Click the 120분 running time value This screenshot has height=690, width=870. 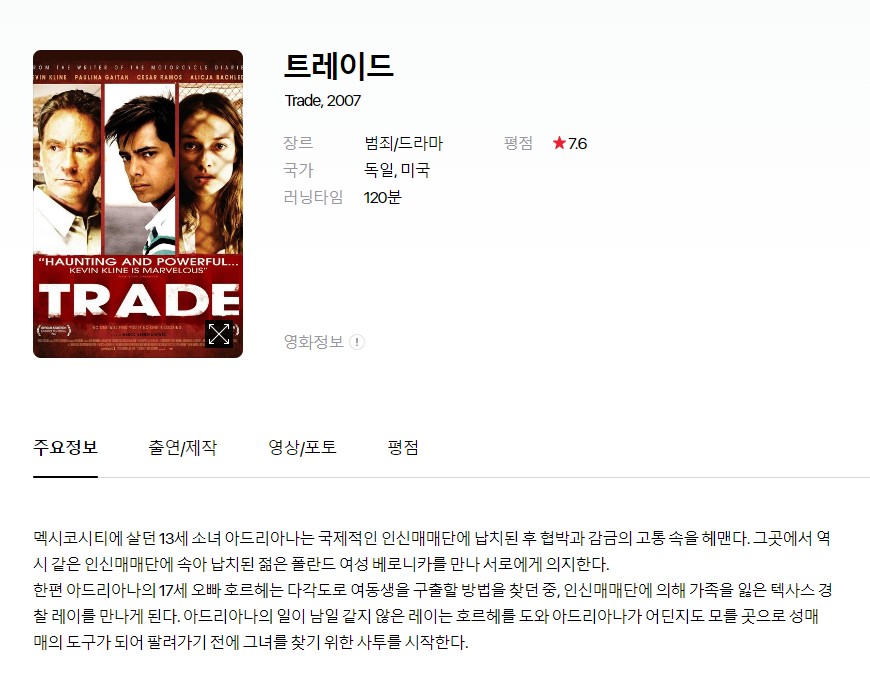point(382,197)
